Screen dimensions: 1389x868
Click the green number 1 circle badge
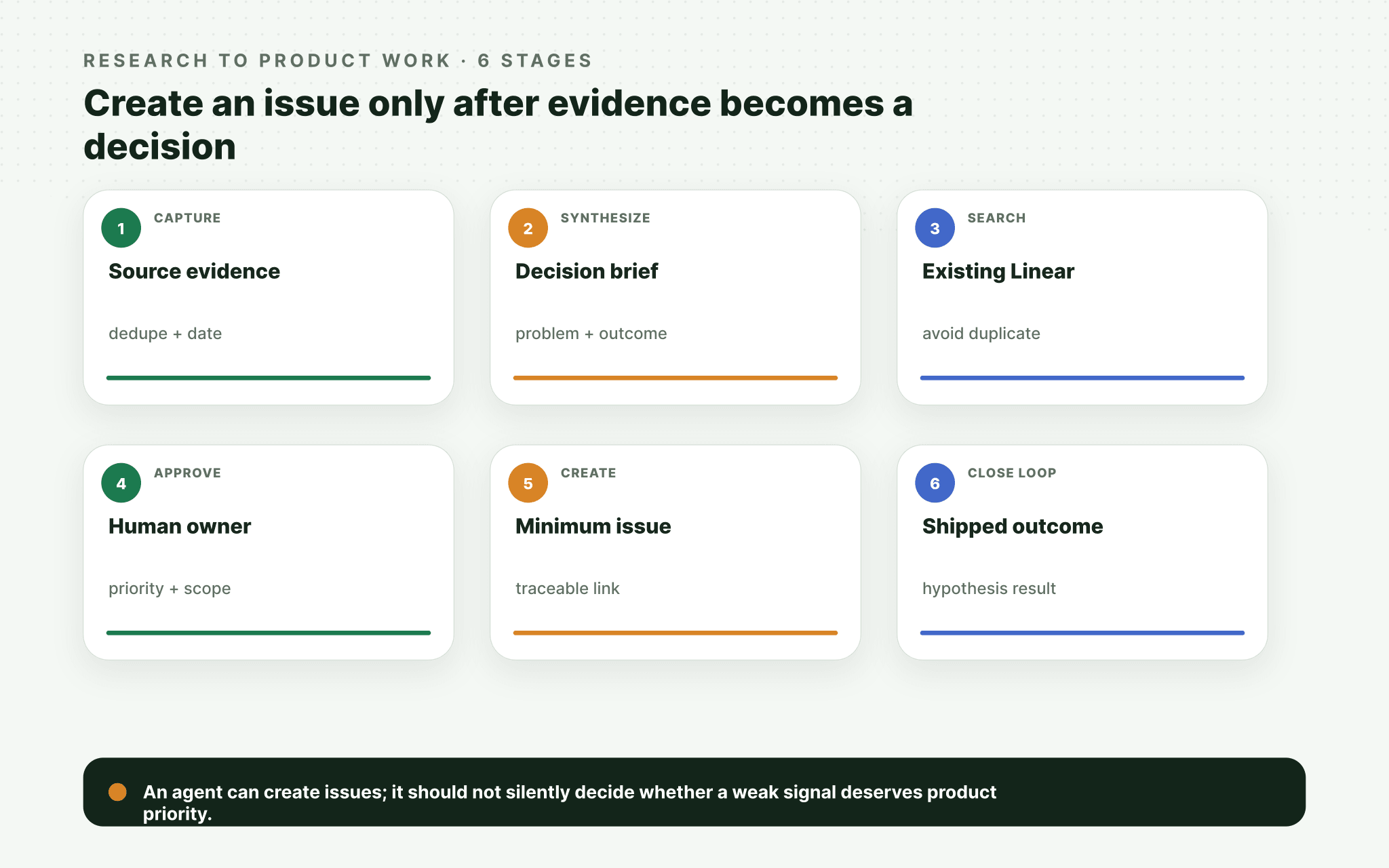121,228
